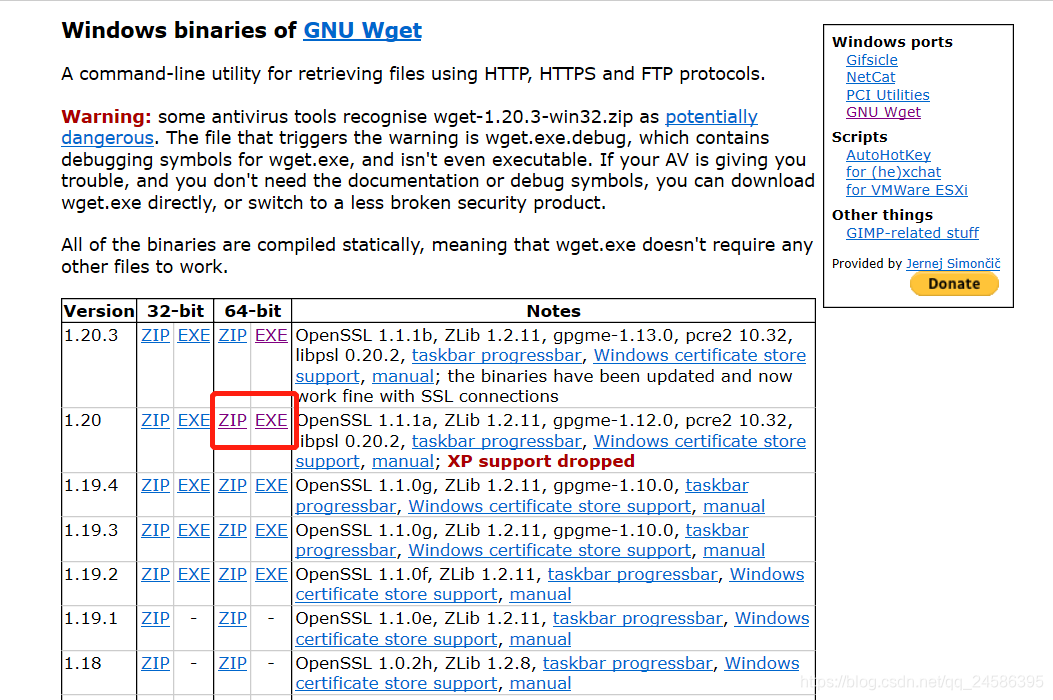Open the GNU Wget heading link
The height and width of the screenshot is (700, 1053).
tap(362, 31)
